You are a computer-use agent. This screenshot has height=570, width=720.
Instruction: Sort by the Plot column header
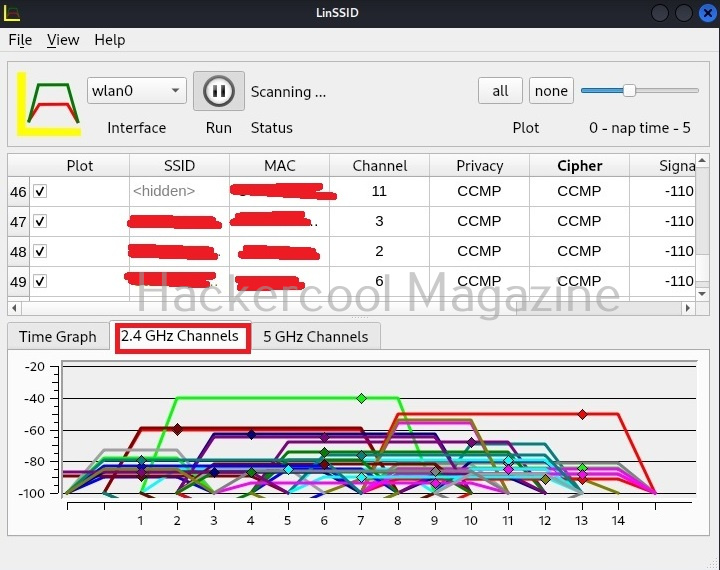coord(79,165)
